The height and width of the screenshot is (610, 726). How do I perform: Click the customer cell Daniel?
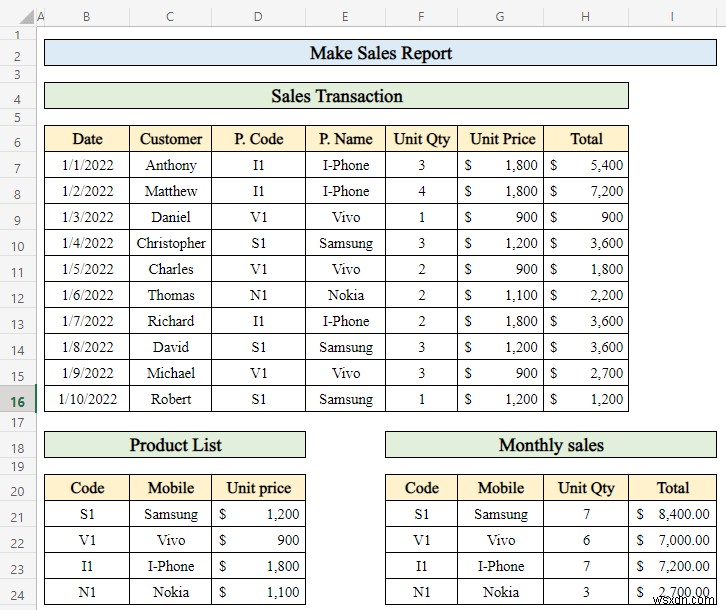[x=170, y=217]
